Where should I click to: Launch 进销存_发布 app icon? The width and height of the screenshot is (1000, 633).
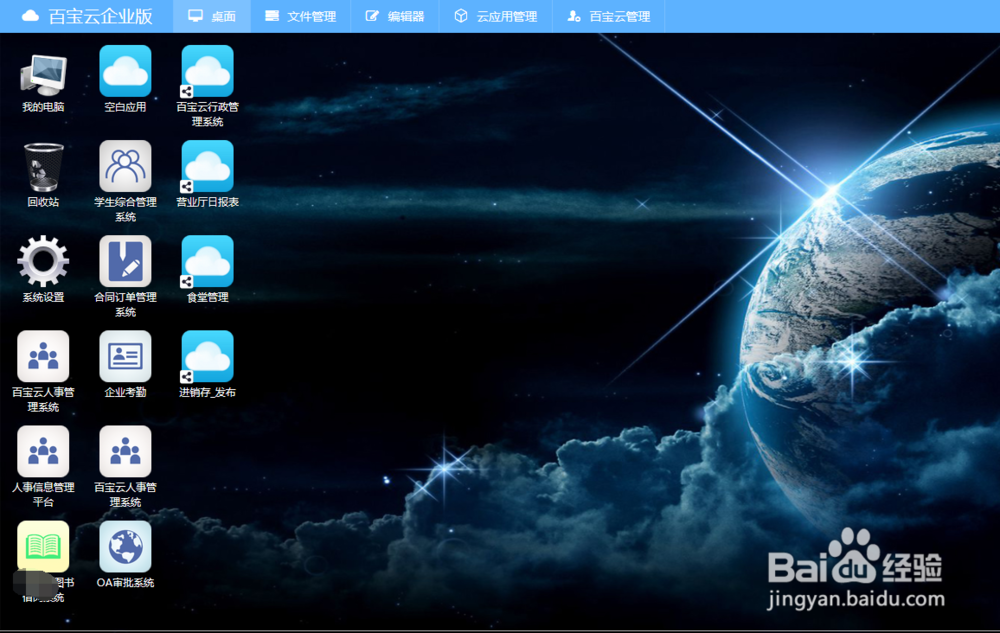[x=207, y=356]
